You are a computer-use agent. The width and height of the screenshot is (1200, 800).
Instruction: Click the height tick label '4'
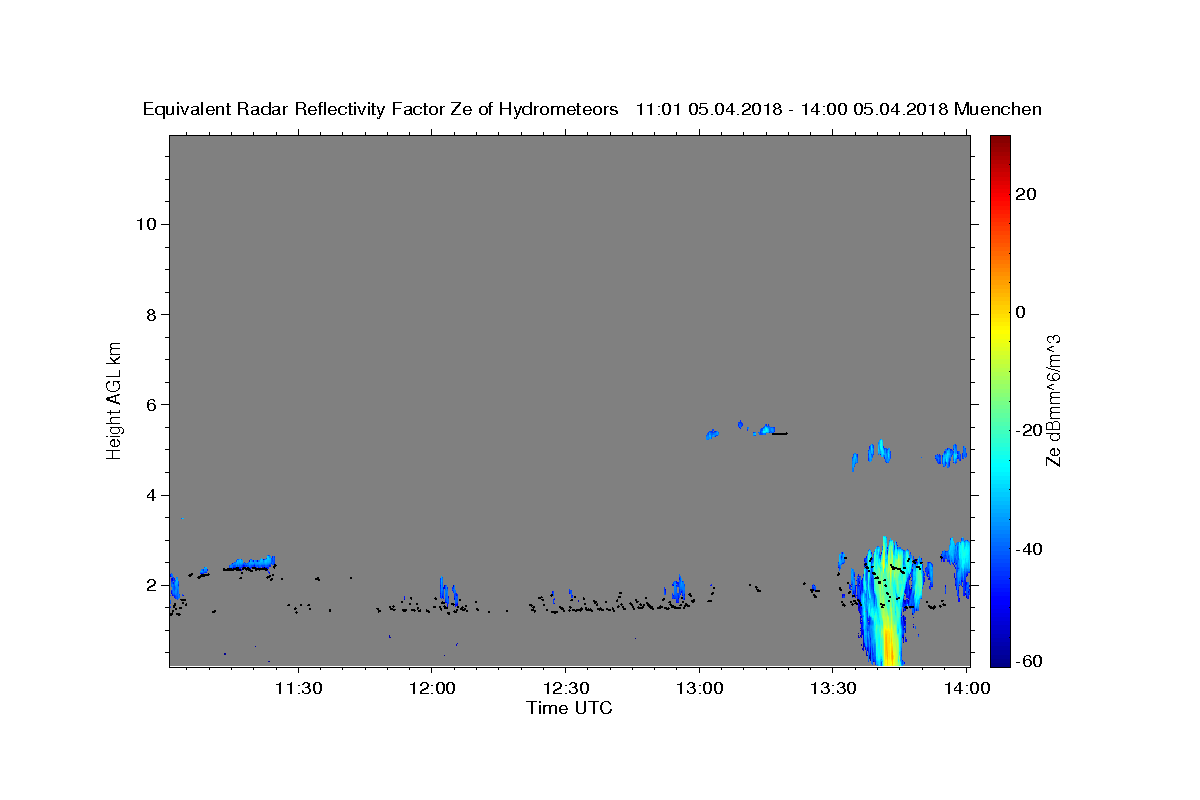click(149, 495)
